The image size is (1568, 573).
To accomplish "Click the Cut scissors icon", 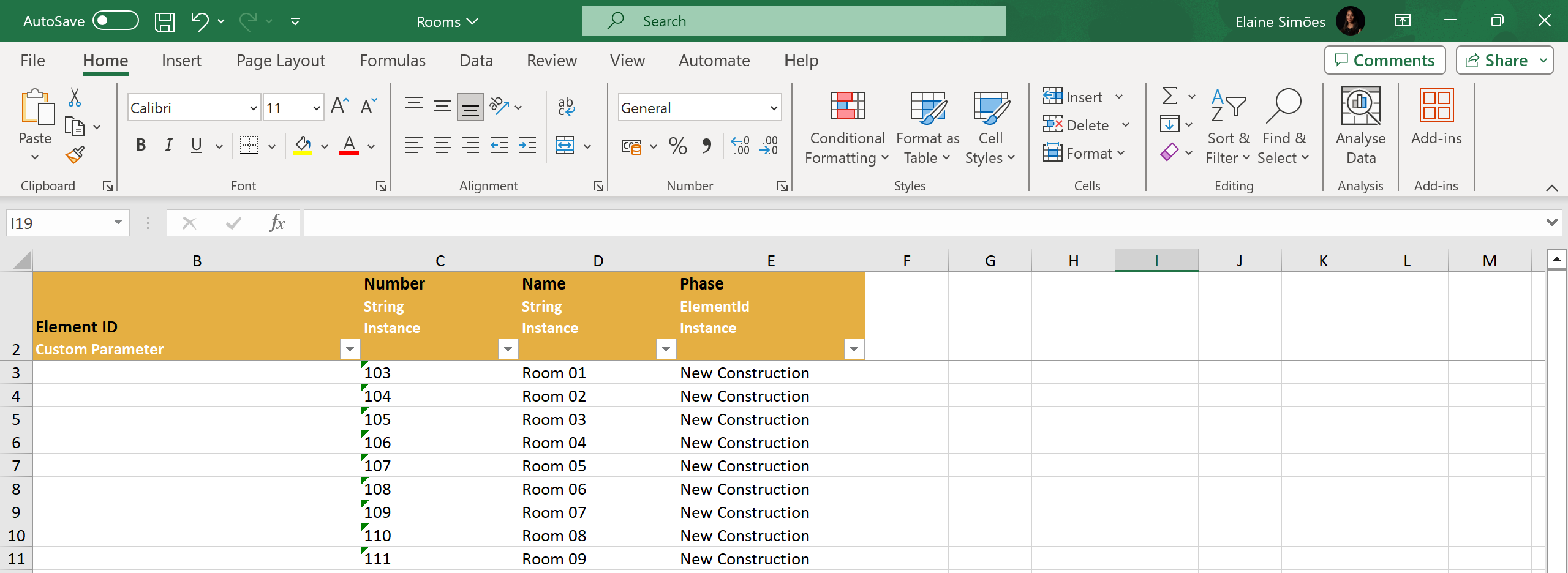I will pyautogui.click(x=75, y=97).
